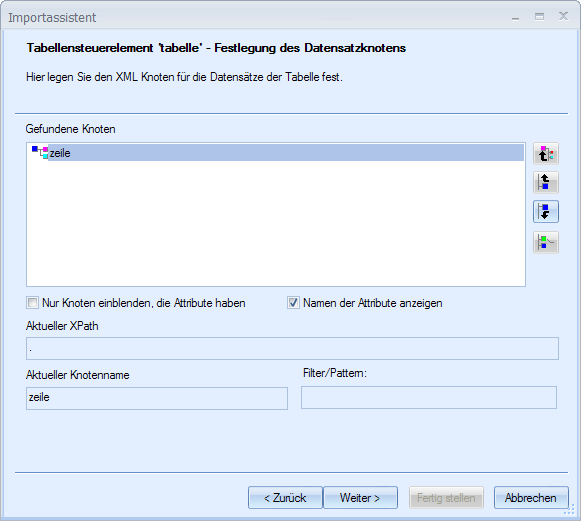Screen dimensions: 581x521
Task: Click the green and blue node icon
Action: point(546,242)
